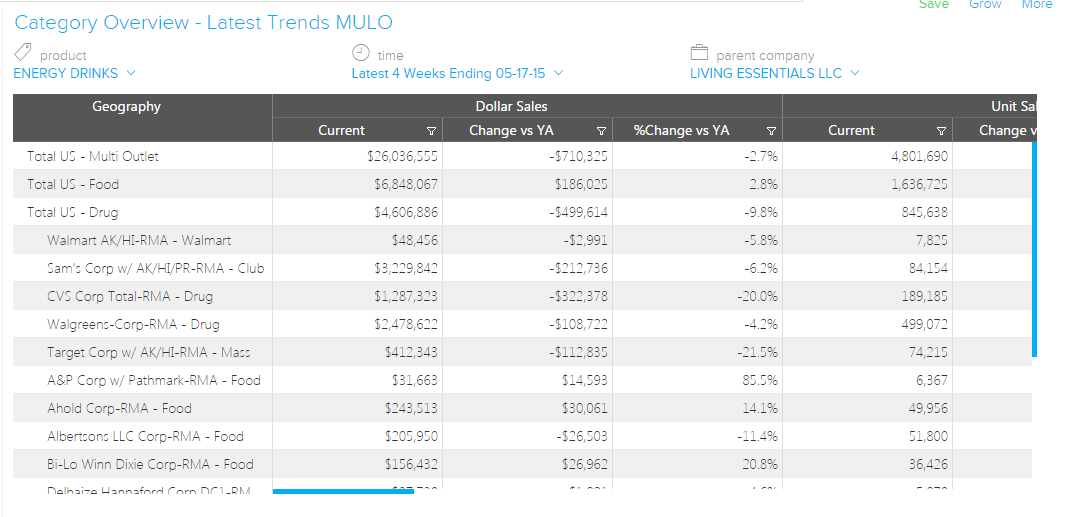Viewport: 1066px width, 517px height.
Task: Open filter on Dollar Sales Current column
Action: 431,131
